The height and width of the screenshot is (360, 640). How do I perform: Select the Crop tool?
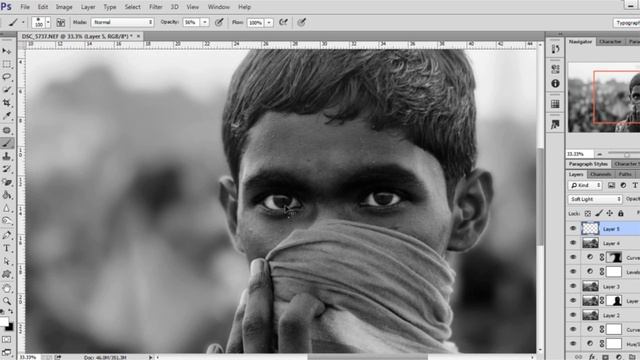tap(7, 102)
